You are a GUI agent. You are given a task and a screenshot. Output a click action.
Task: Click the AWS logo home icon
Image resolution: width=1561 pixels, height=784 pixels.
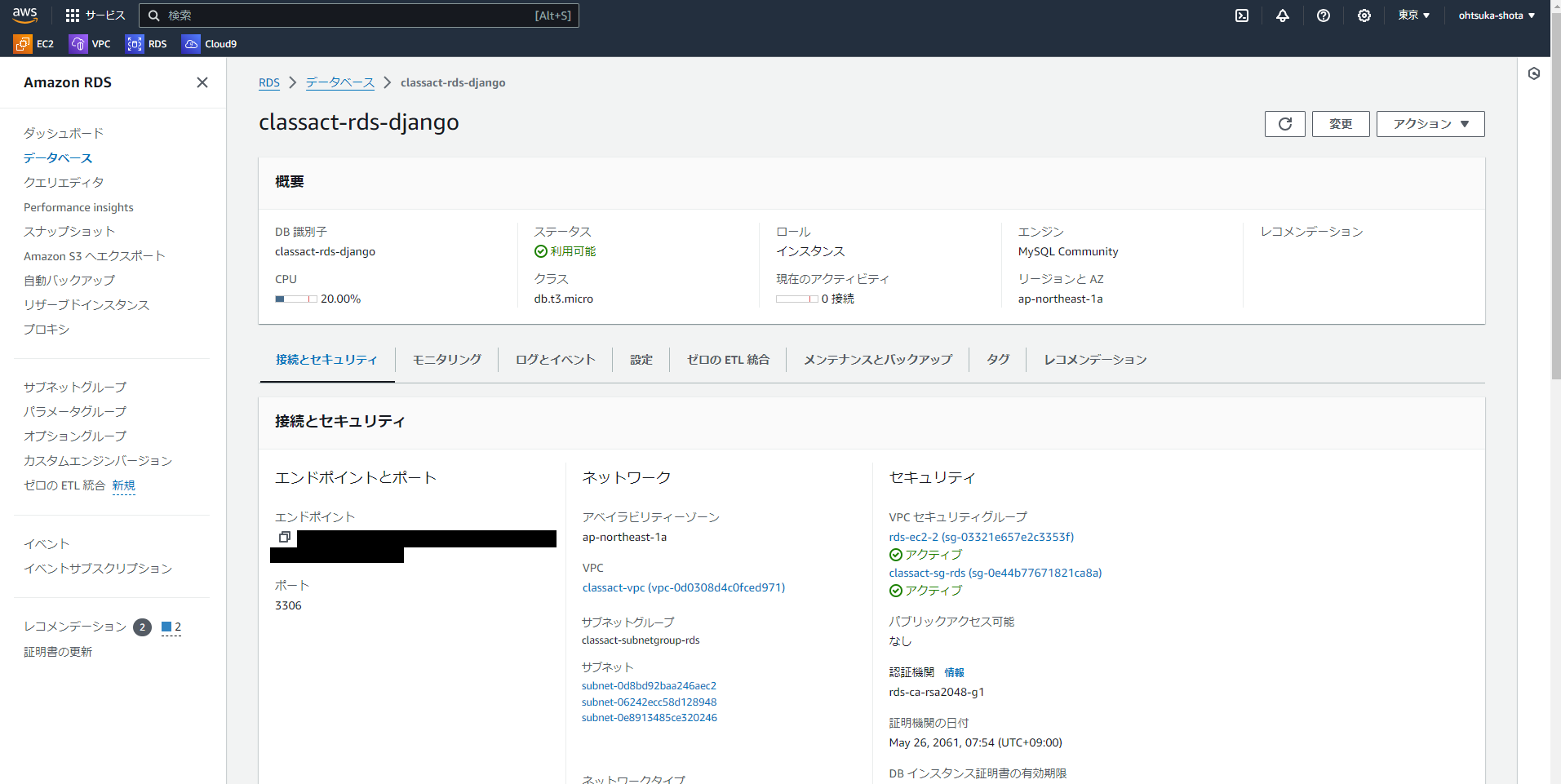[x=24, y=15]
